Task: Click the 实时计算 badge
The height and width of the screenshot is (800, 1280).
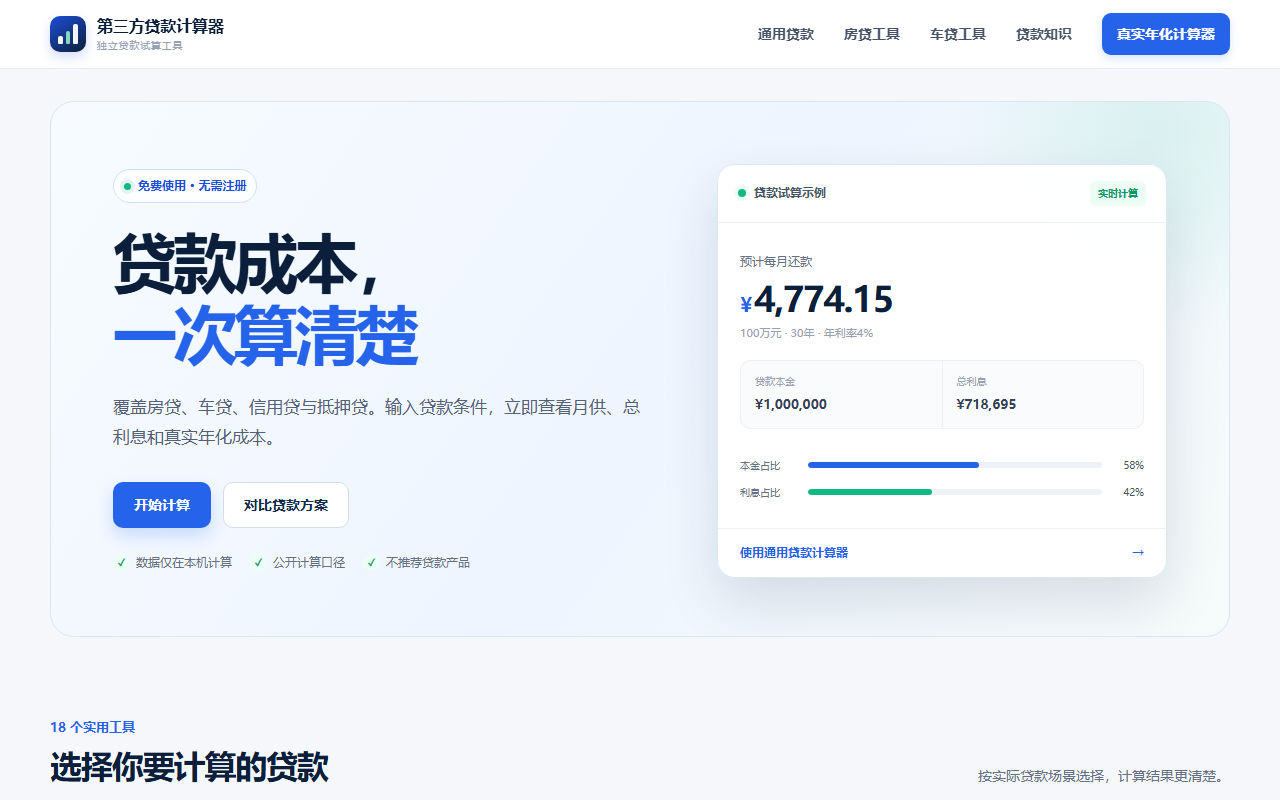Action: point(1118,193)
